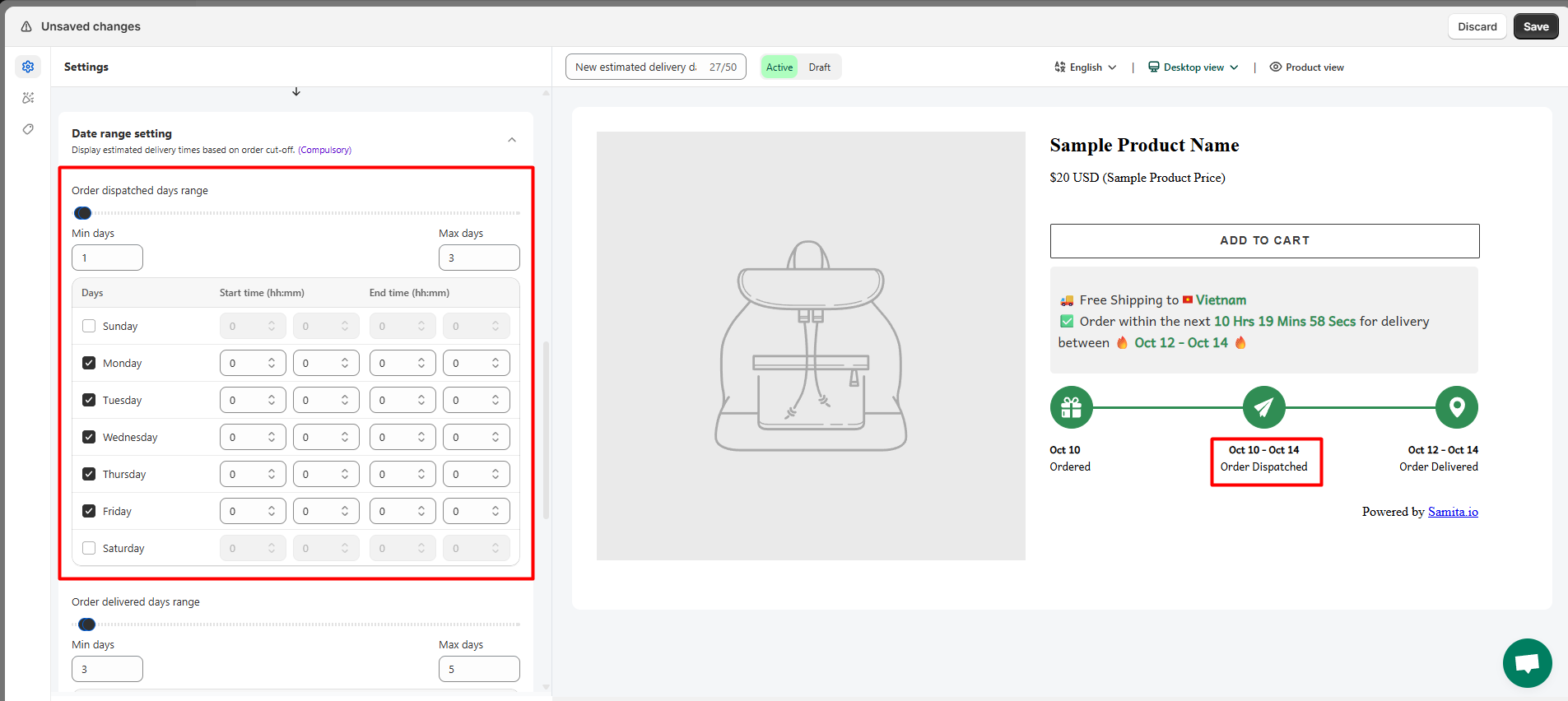Click the eye icon for Product view

pyautogui.click(x=1275, y=67)
